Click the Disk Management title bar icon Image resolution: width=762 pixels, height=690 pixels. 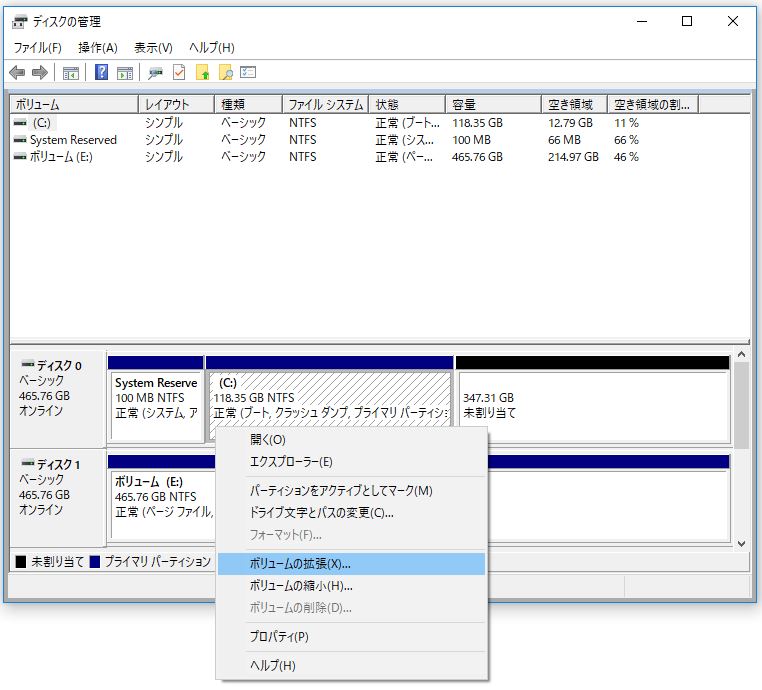[19, 22]
